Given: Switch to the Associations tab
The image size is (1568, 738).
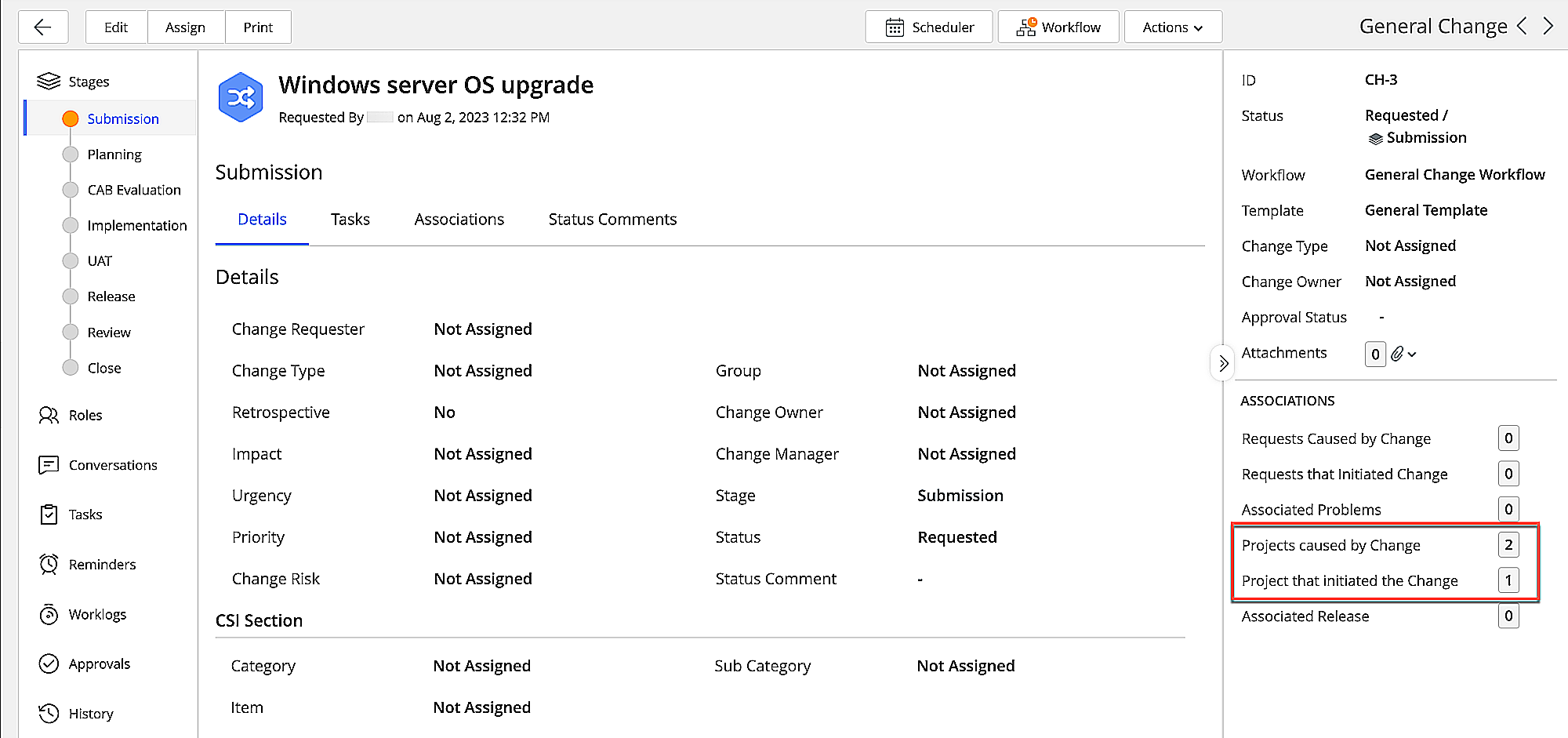Looking at the screenshot, I should [459, 220].
